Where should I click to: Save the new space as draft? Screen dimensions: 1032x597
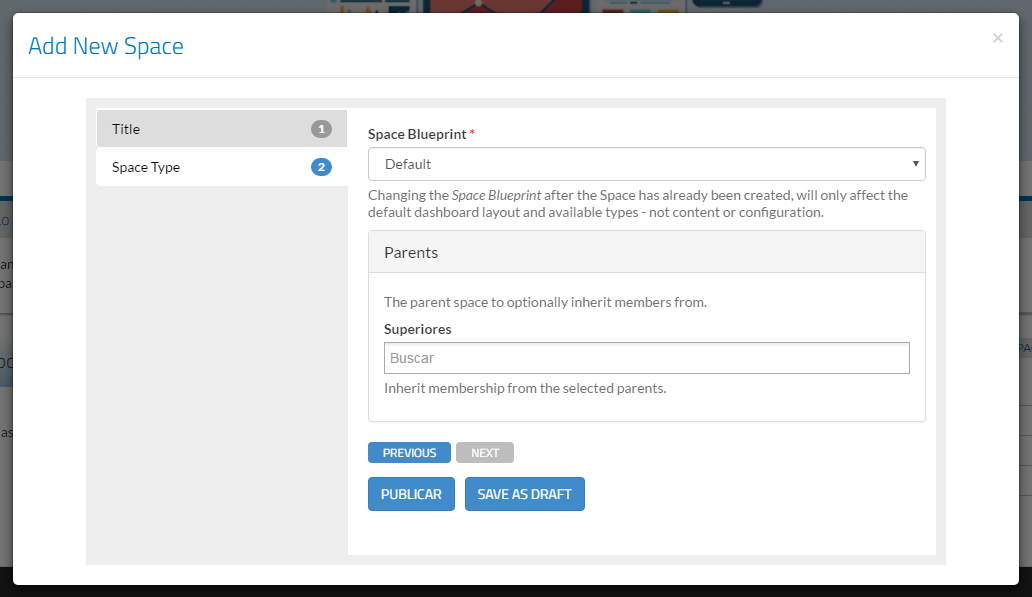click(524, 493)
